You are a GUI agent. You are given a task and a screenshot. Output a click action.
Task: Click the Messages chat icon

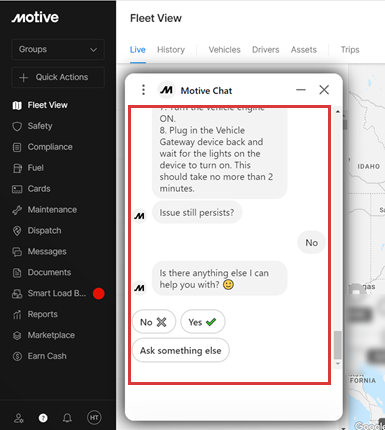pos(17,252)
